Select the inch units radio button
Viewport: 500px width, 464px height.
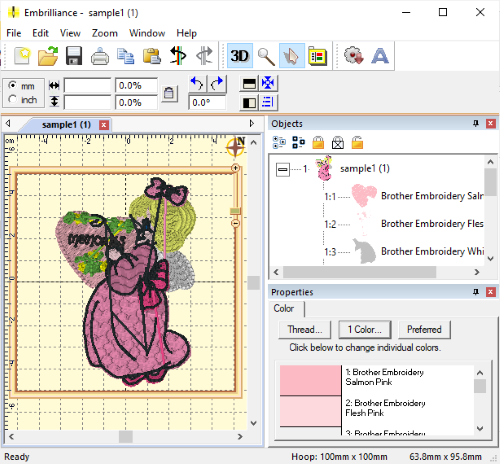pyautogui.click(x=13, y=99)
